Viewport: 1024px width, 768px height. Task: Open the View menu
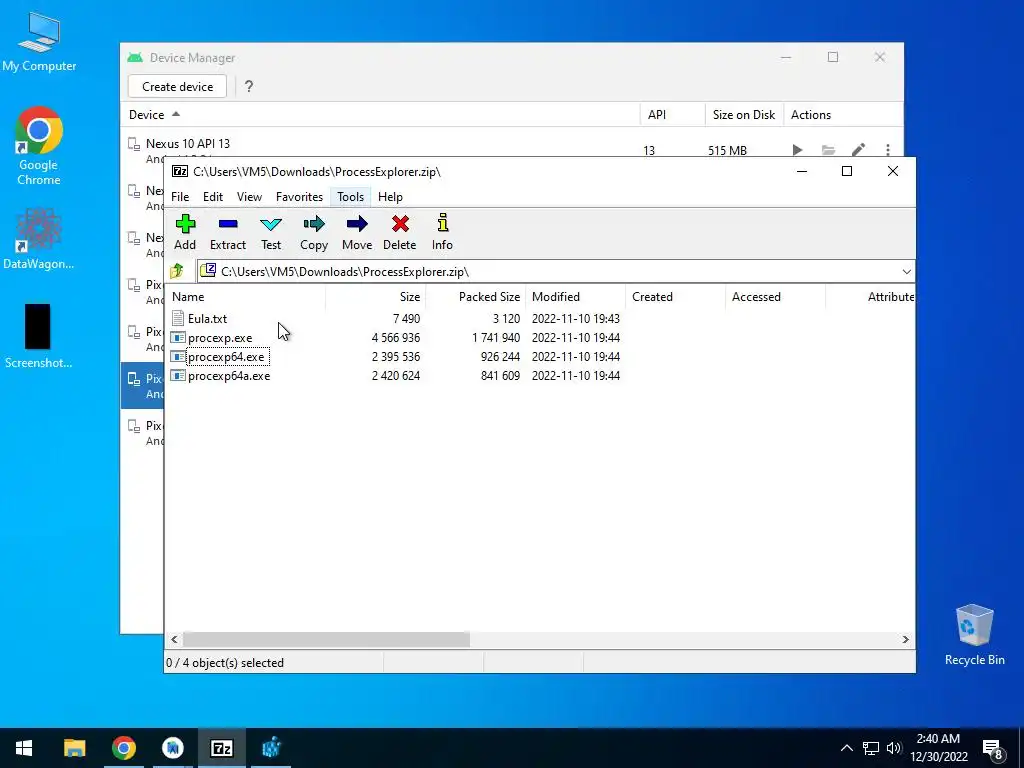249,197
